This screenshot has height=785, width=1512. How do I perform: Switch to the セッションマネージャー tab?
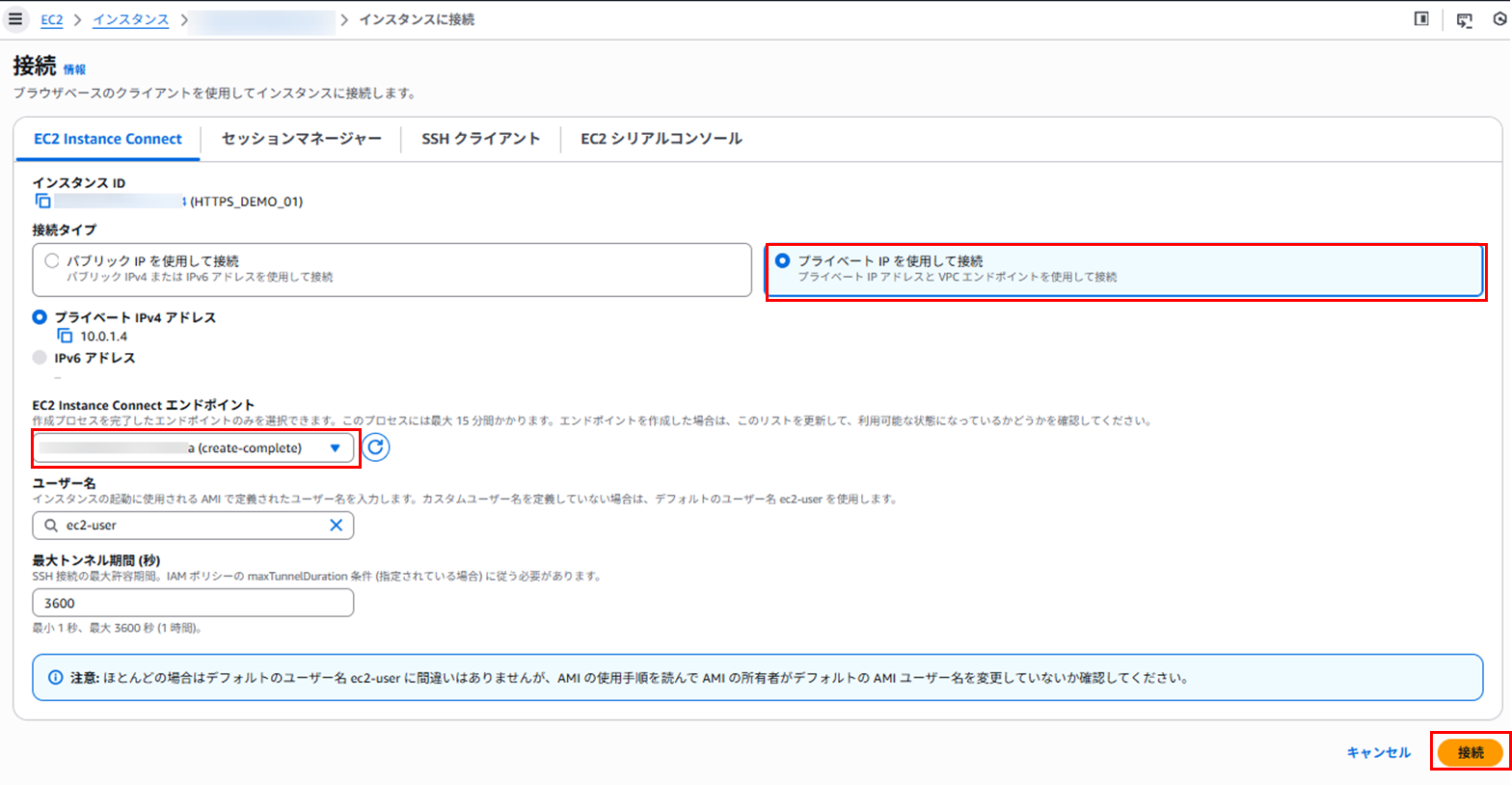302,139
